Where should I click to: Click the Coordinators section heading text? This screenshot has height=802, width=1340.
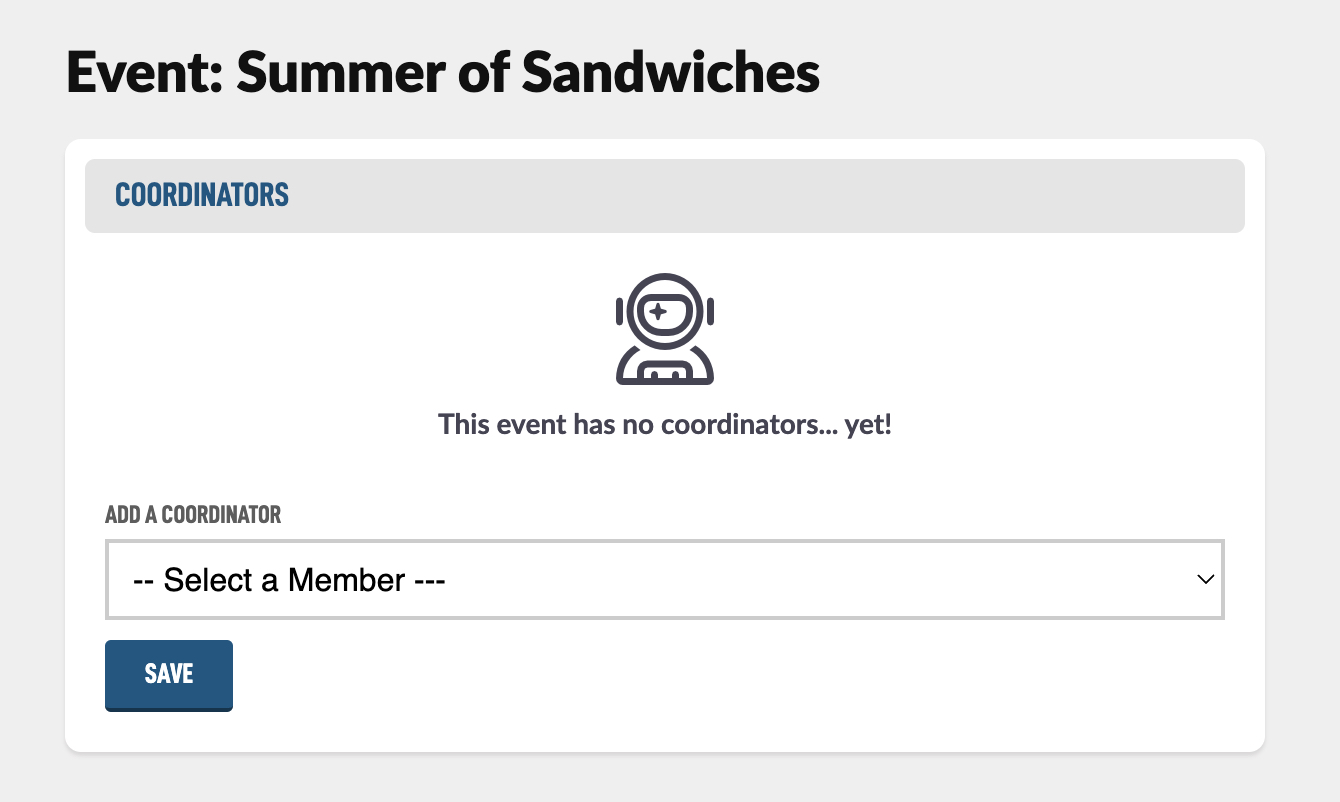tap(202, 195)
